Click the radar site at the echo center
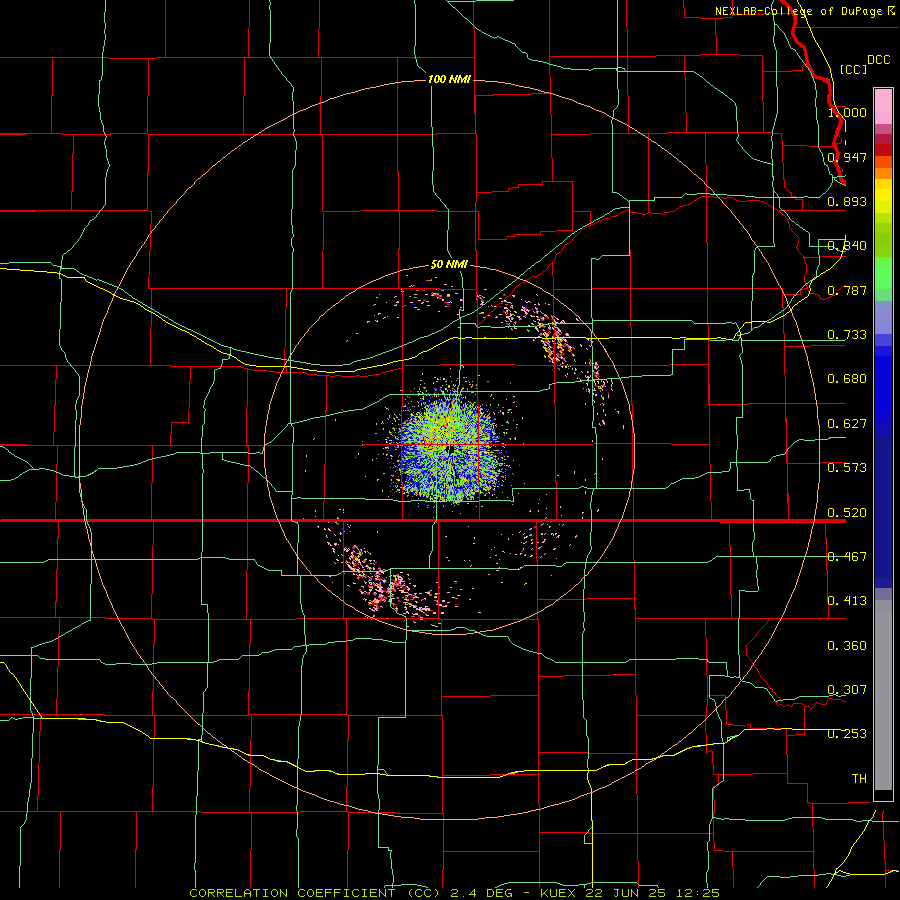900x900 pixels. [451, 448]
